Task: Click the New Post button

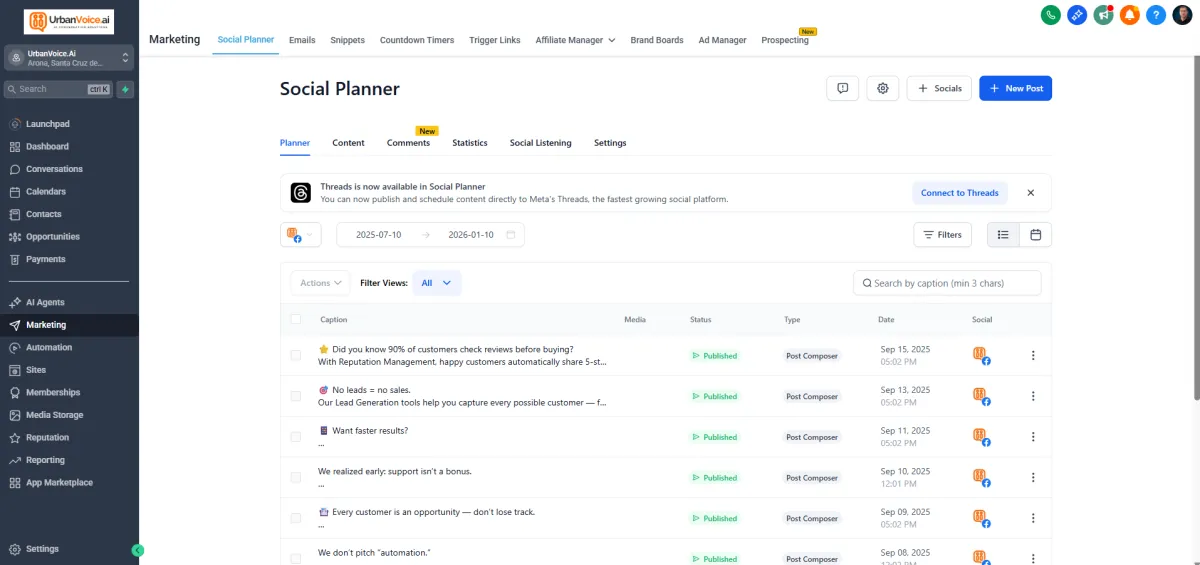Action: (x=1015, y=88)
